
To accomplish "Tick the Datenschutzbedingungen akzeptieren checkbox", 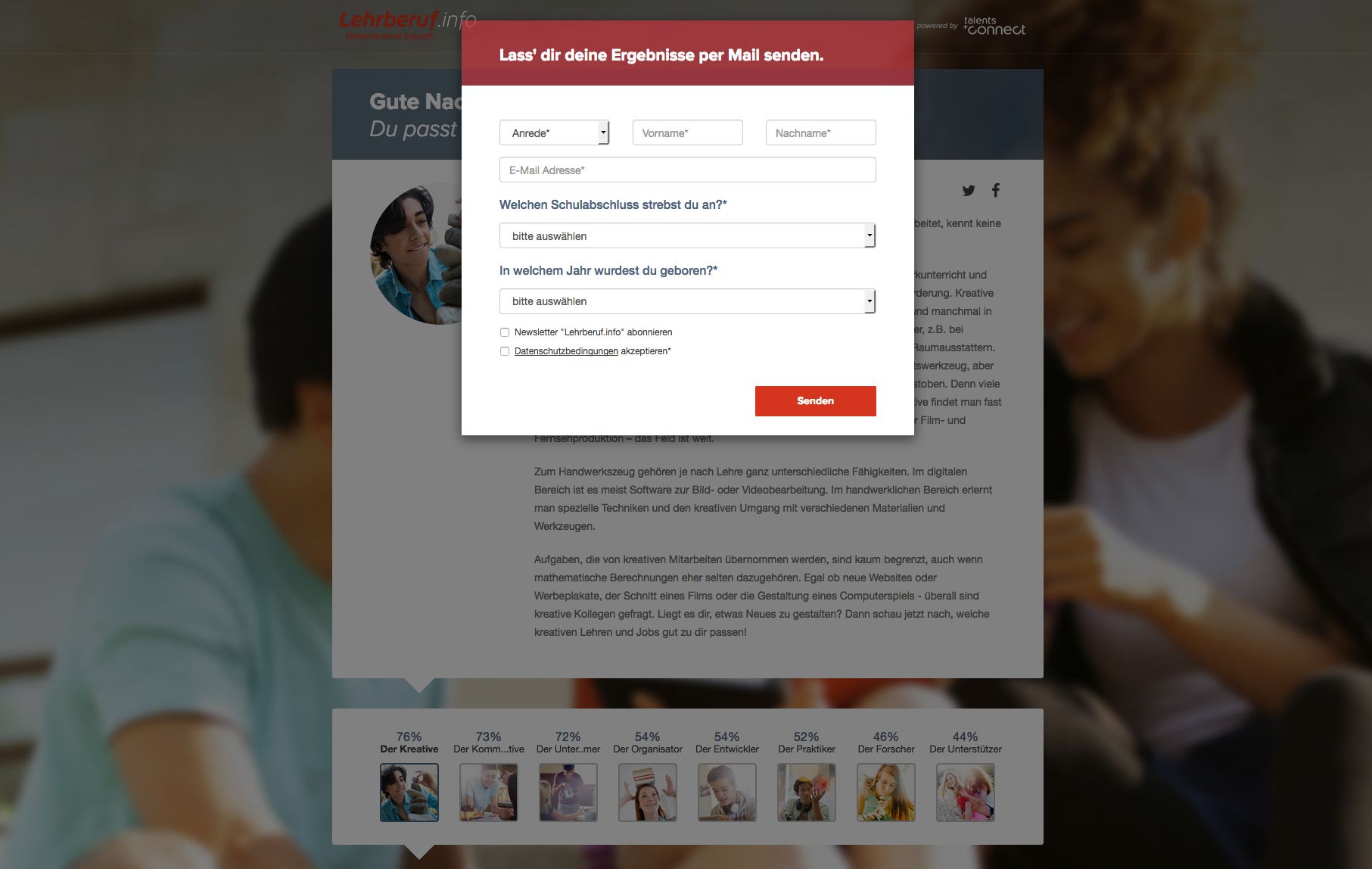I will [x=505, y=351].
